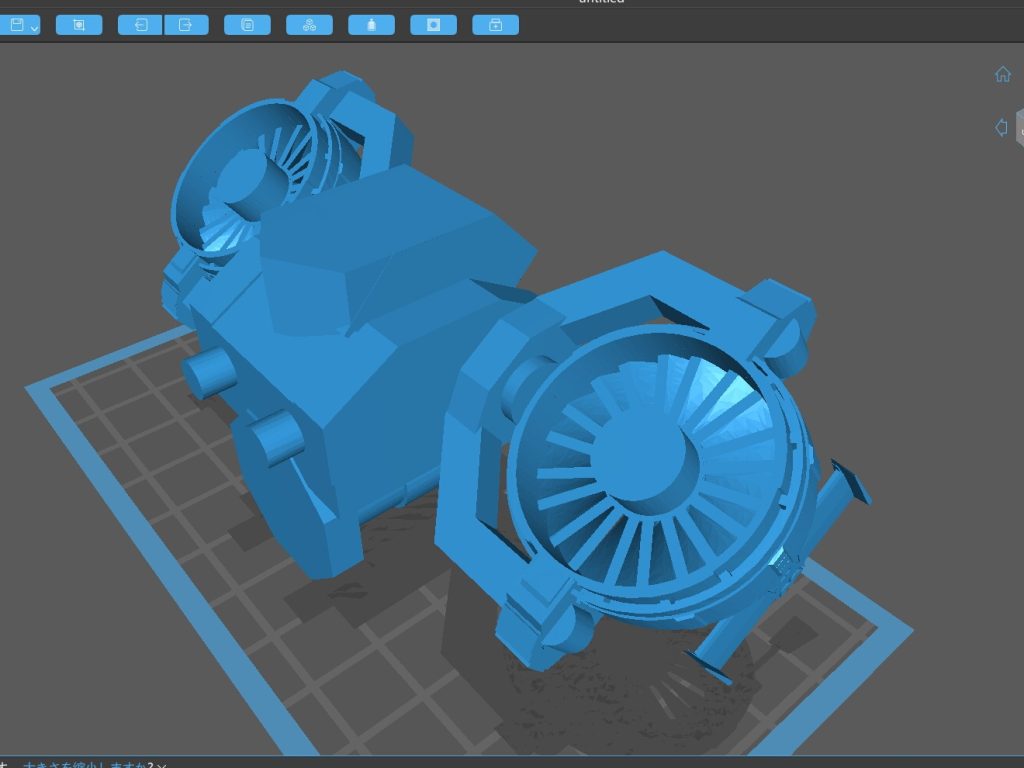Click the toolbox icon with plus
The image size is (1024, 768).
click(x=495, y=25)
